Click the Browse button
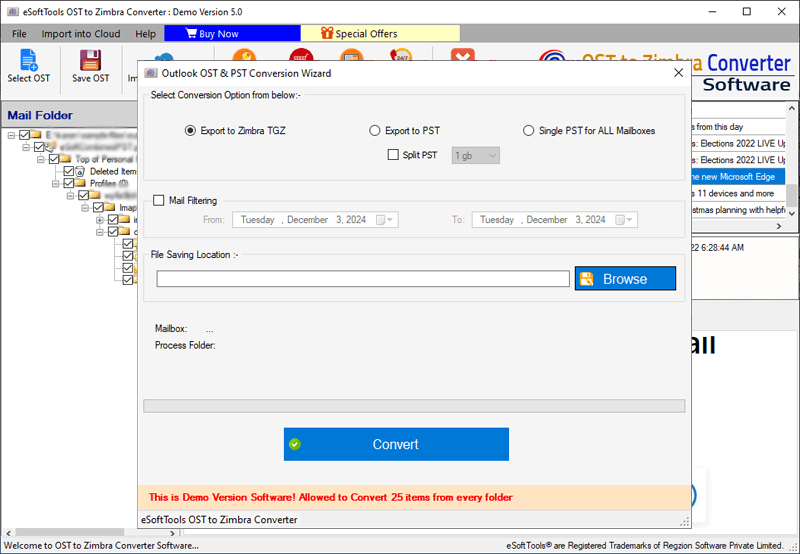800x554 pixels. tap(625, 279)
